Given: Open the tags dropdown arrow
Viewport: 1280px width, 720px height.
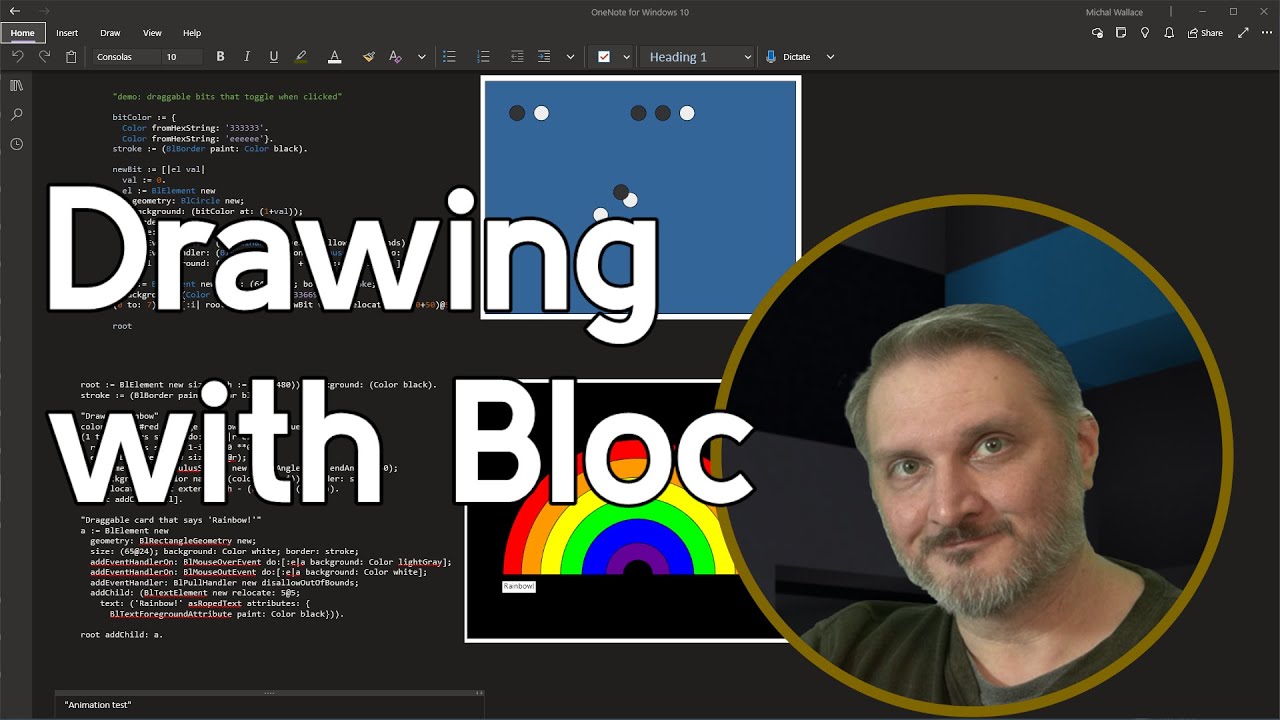Looking at the screenshot, I should click(x=627, y=57).
